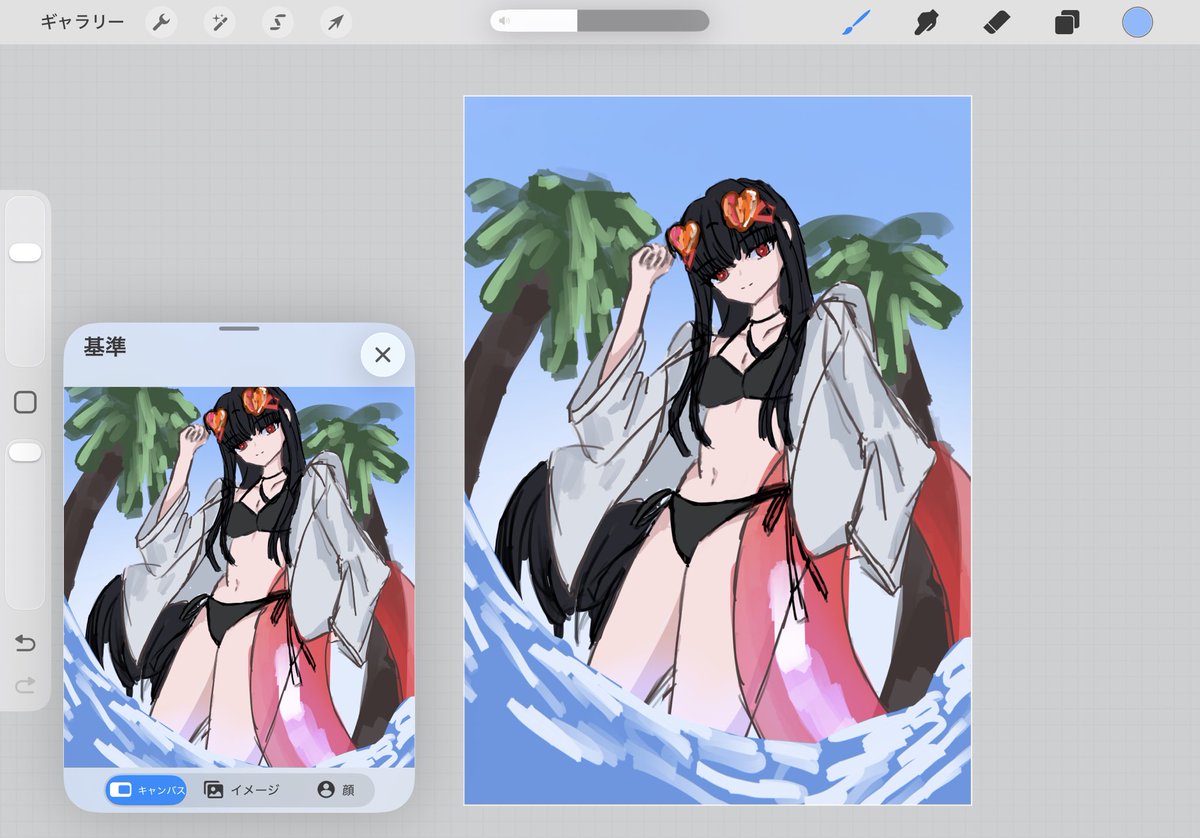This screenshot has width=1200, height=838.
Task: Select the Eraser tool
Action: pyautogui.click(x=997, y=22)
